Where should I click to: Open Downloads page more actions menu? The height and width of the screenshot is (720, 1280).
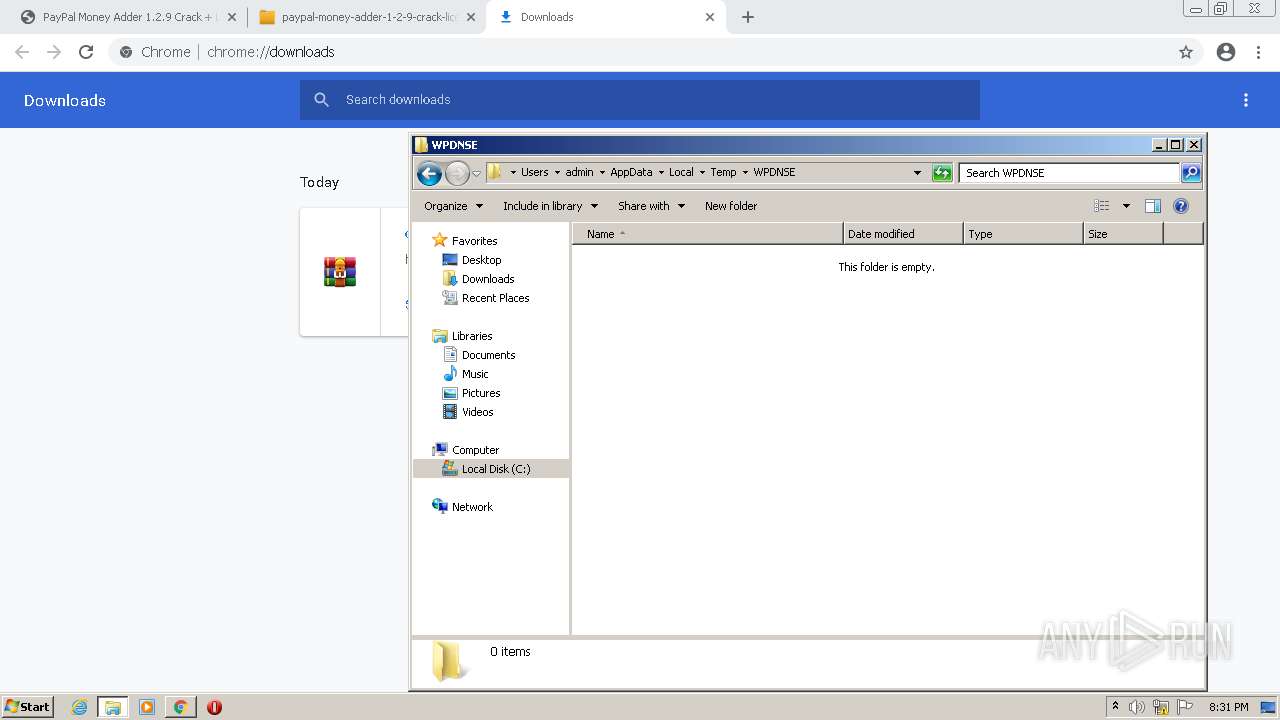[x=1246, y=100]
